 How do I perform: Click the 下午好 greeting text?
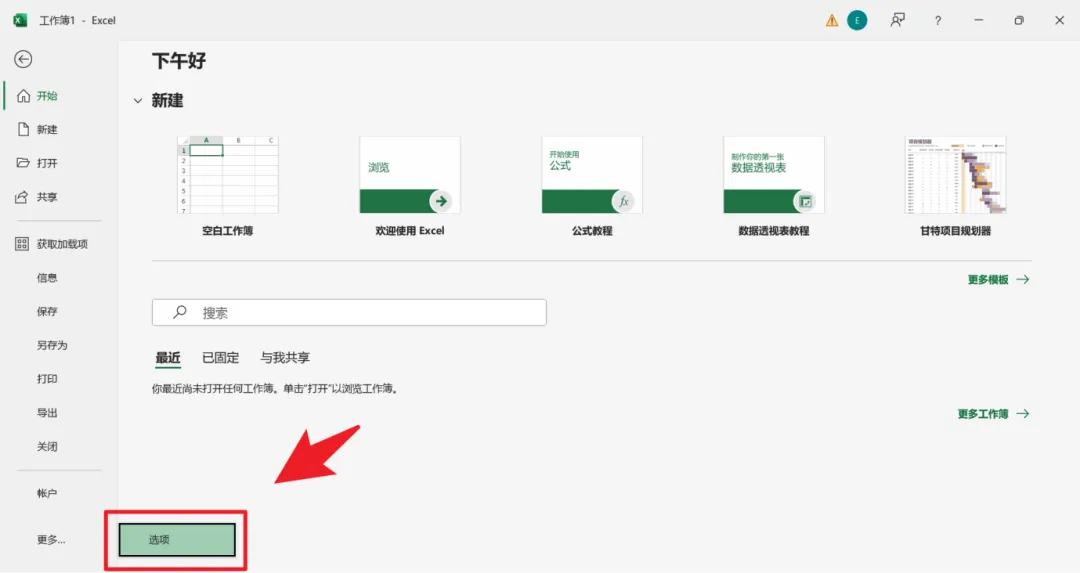(x=179, y=61)
